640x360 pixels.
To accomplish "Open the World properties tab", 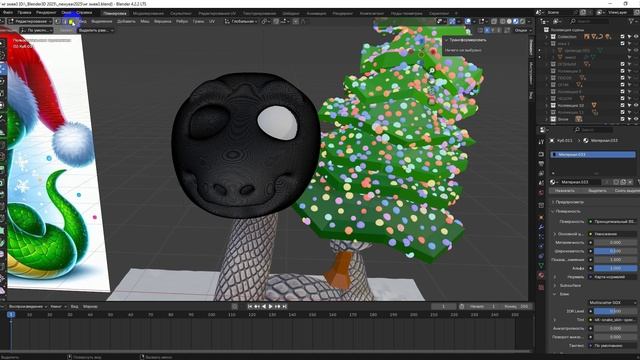I will (x=541, y=193).
